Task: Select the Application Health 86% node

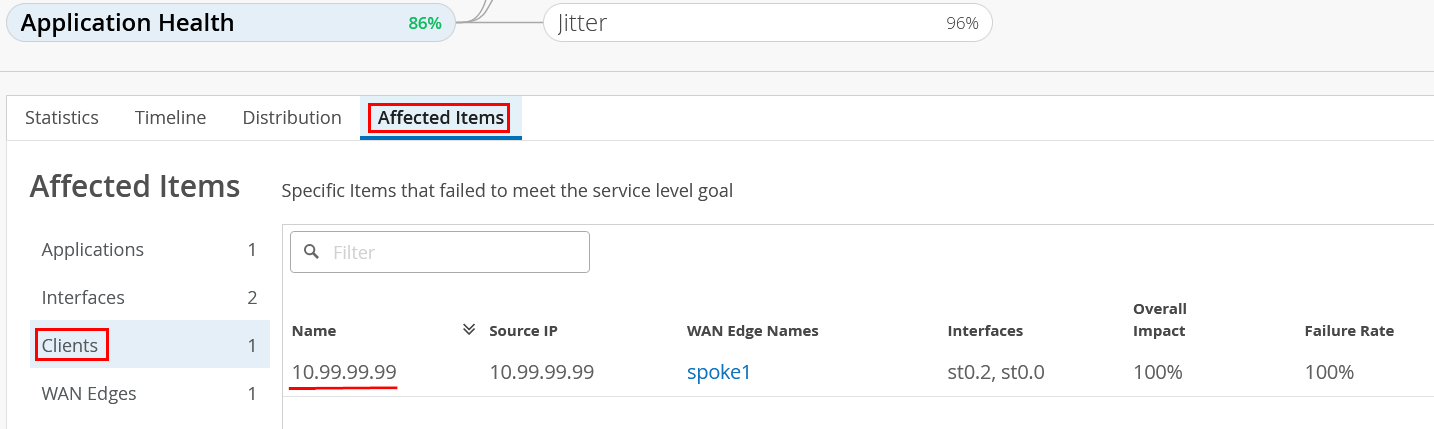Action: tap(230, 23)
